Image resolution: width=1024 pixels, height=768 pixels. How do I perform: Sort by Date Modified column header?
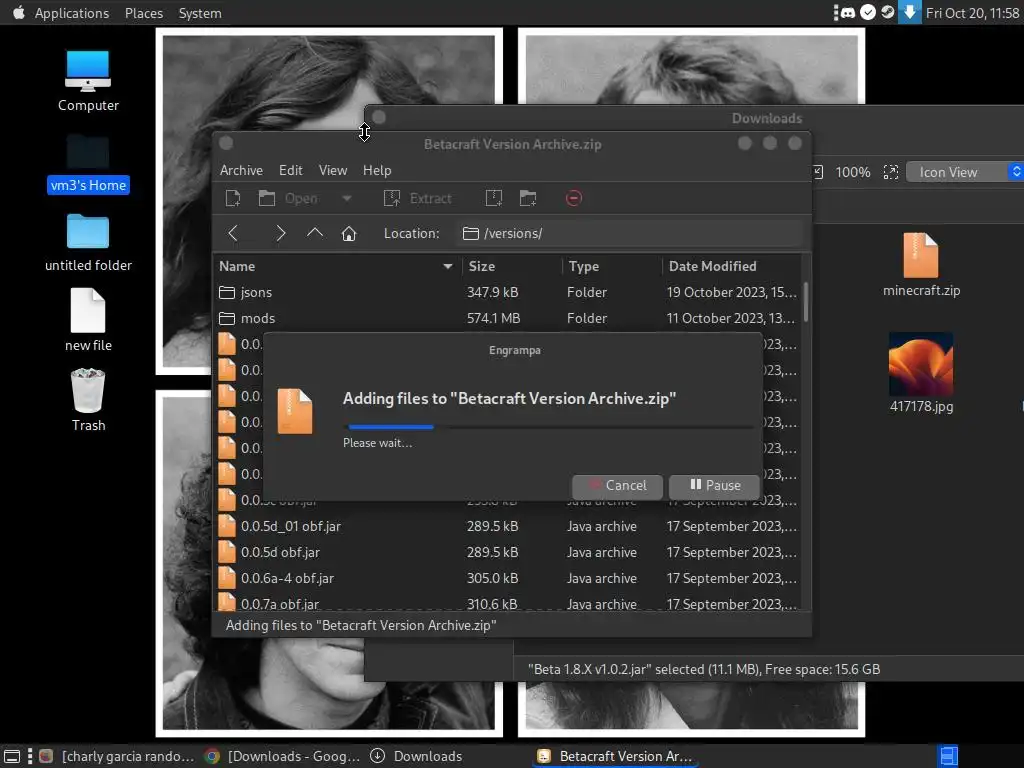[x=731, y=266]
